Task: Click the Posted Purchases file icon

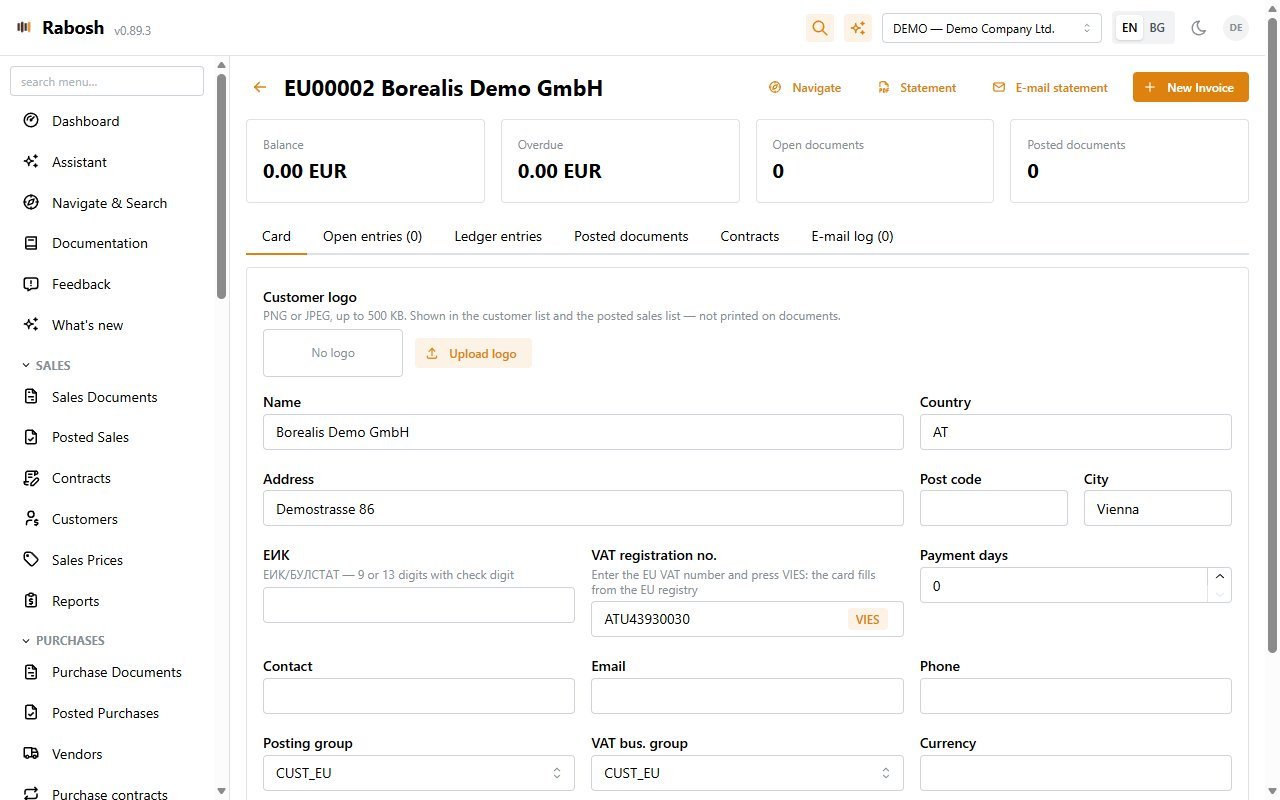Action: click(x=31, y=713)
